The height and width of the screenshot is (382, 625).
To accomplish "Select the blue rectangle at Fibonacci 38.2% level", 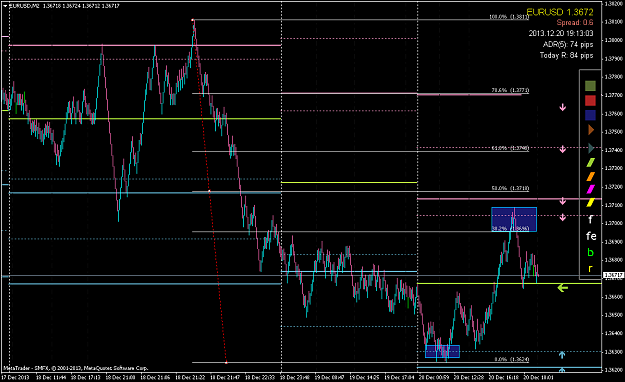I will 514,219.
